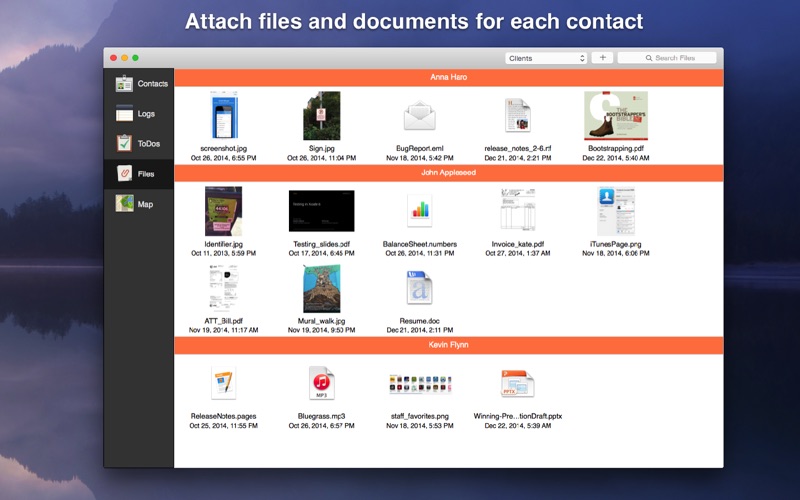Switch to the Logs section

tap(139, 113)
